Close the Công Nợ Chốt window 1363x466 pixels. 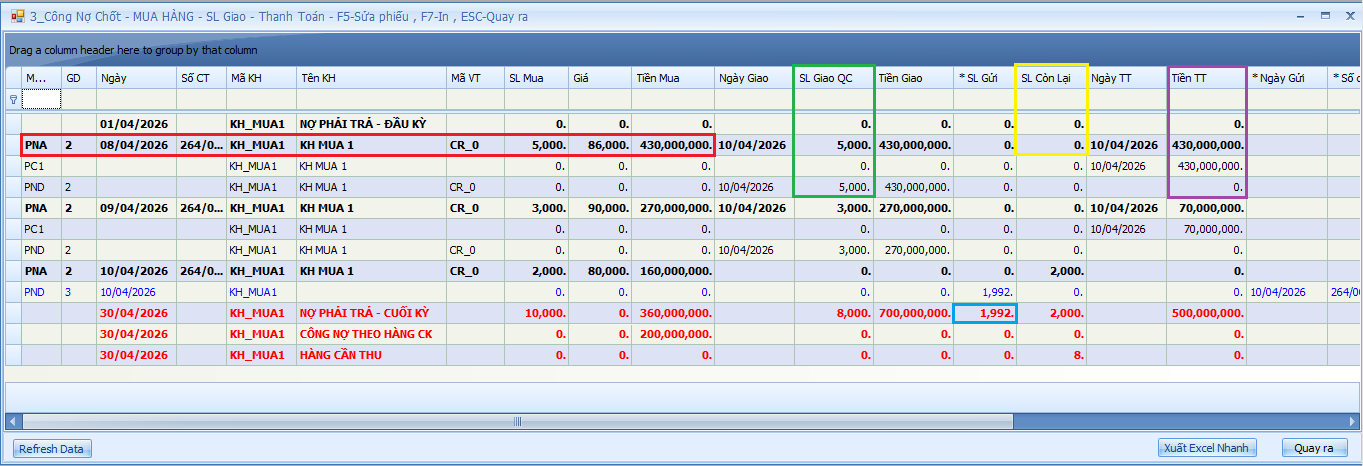tap(1346, 16)
